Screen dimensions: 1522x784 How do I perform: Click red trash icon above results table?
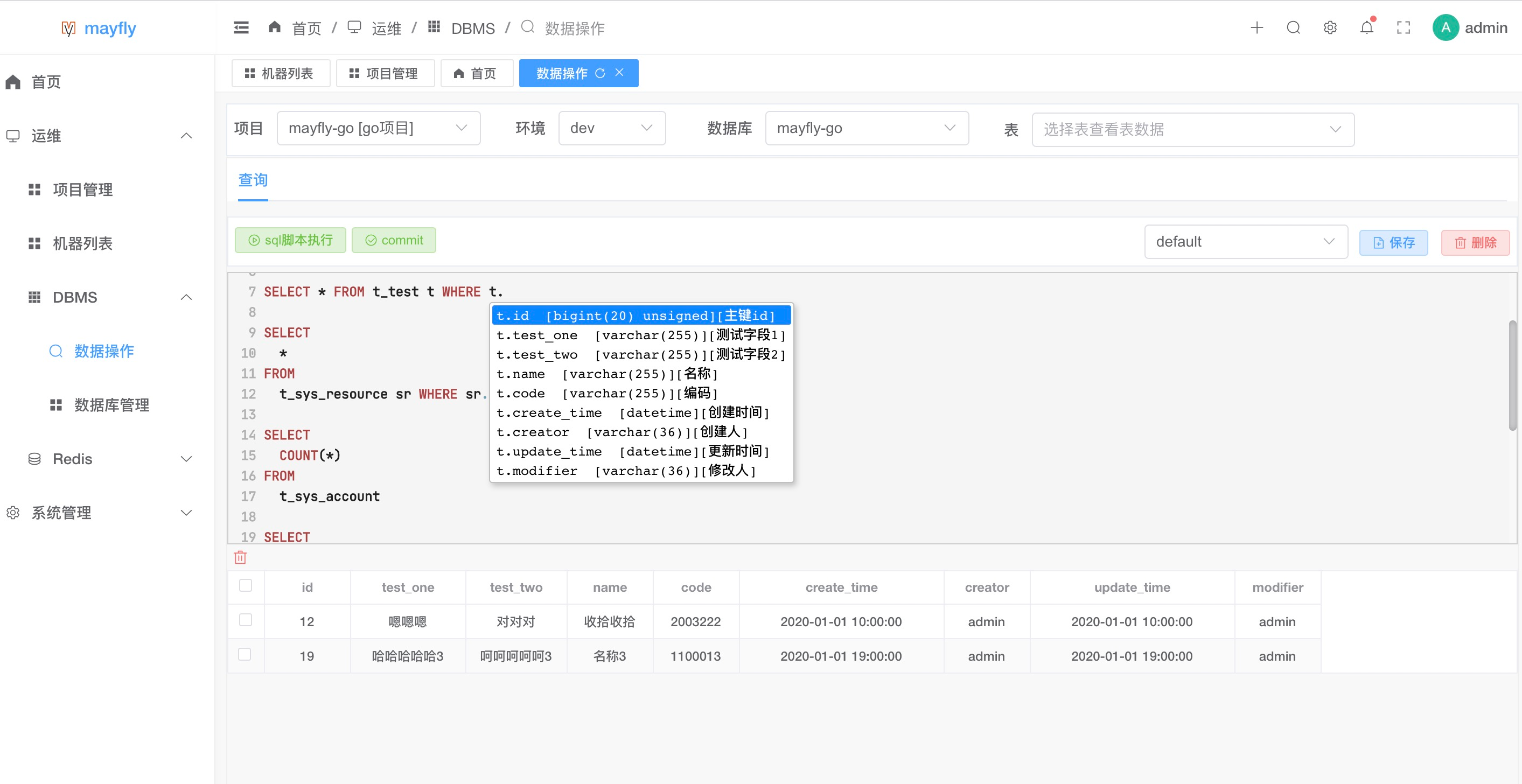pyautogui.click(x=240, y=557)
